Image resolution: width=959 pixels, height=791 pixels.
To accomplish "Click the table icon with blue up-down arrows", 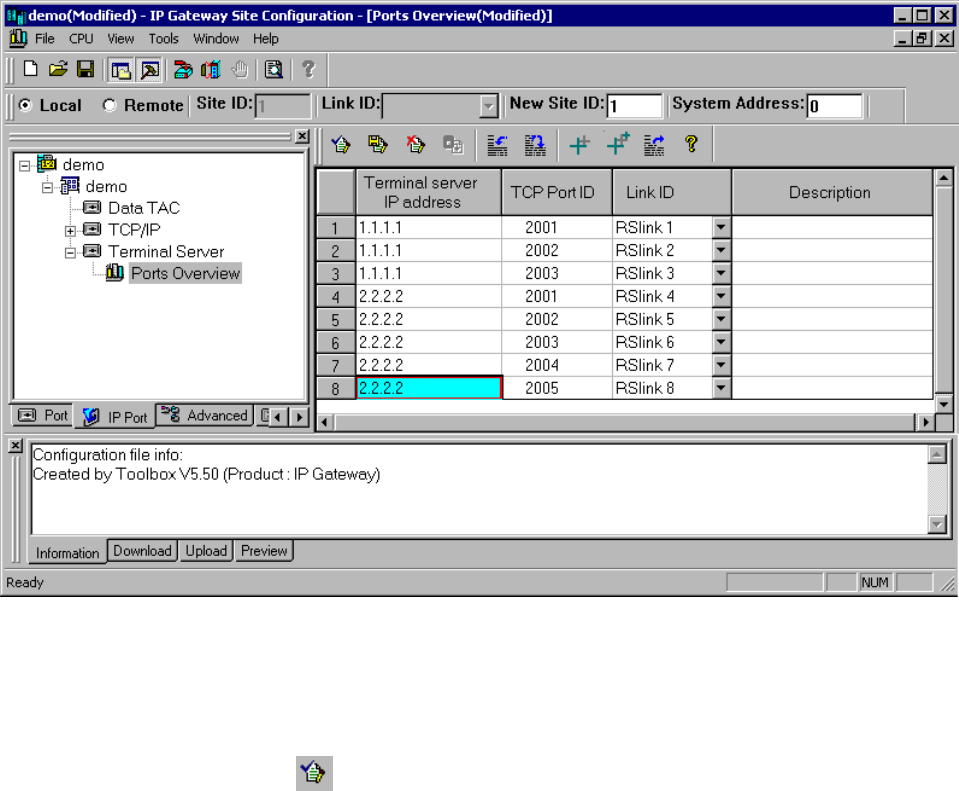I will click(x=535, y=144).
